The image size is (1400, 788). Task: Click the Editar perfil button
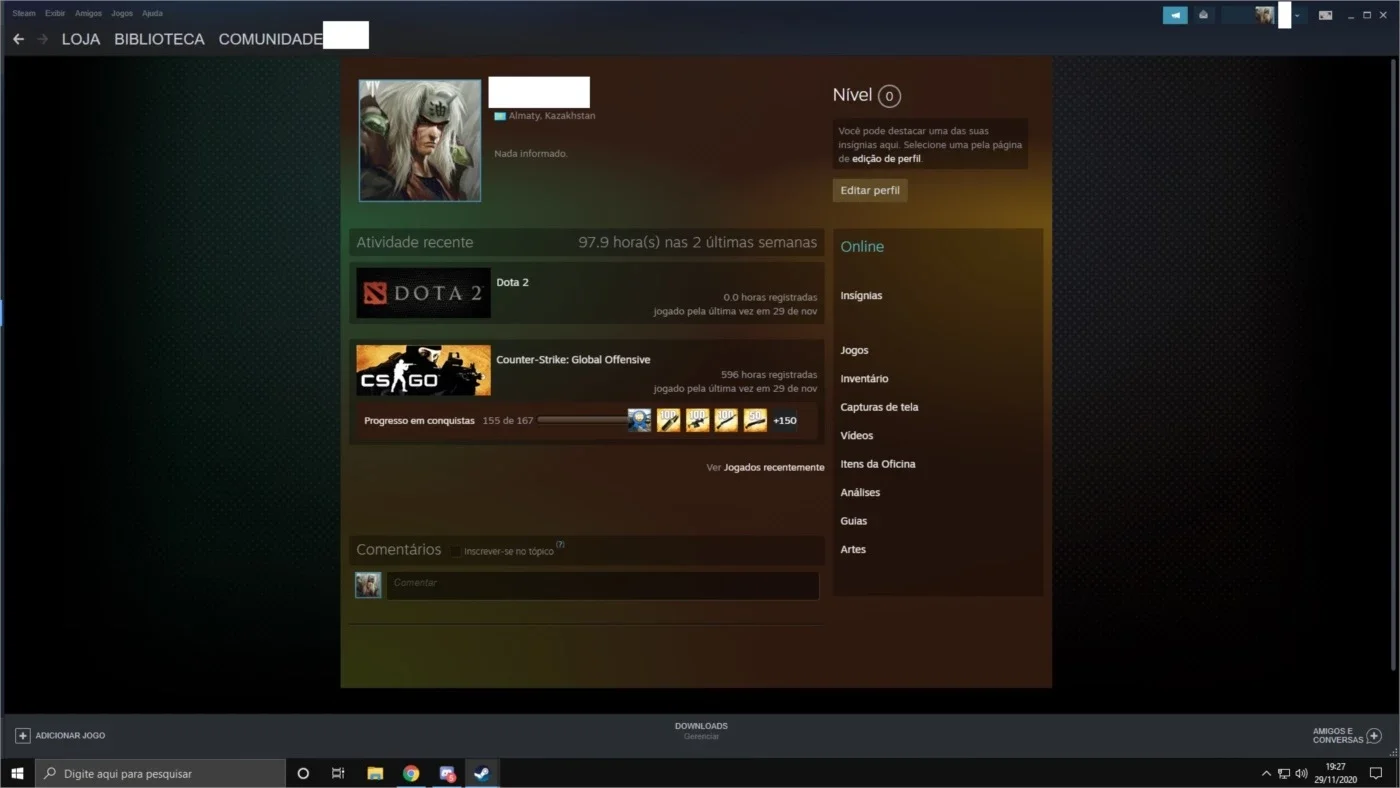(870, 190)
